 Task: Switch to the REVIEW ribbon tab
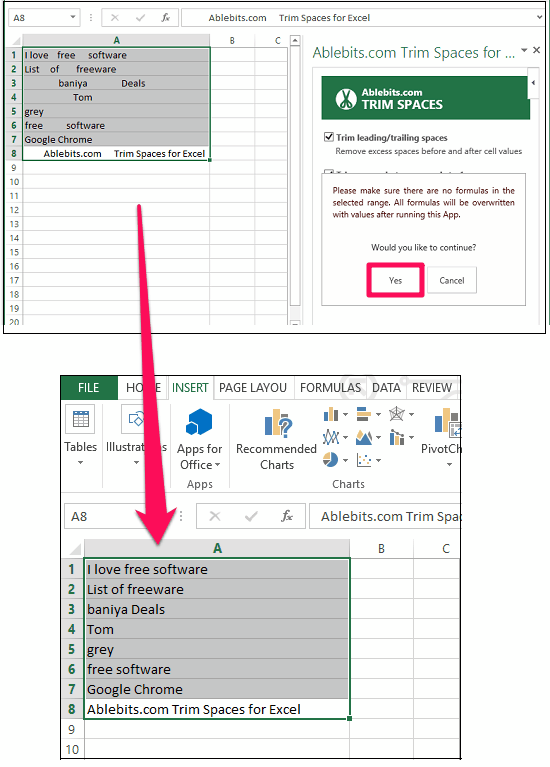(432, 388)
